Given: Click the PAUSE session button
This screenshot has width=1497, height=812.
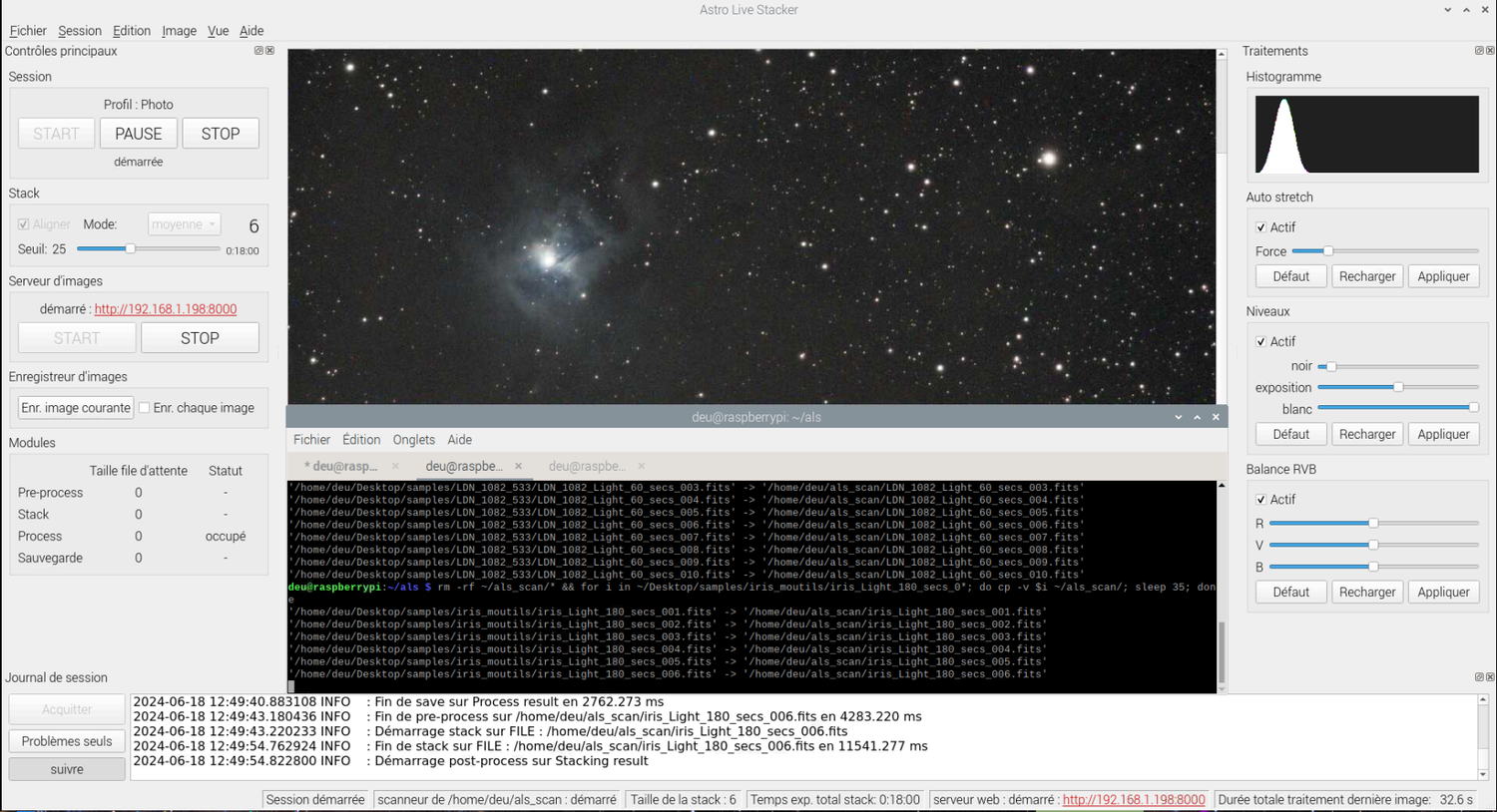Looking at the screenshot, I should pos(139,134).
